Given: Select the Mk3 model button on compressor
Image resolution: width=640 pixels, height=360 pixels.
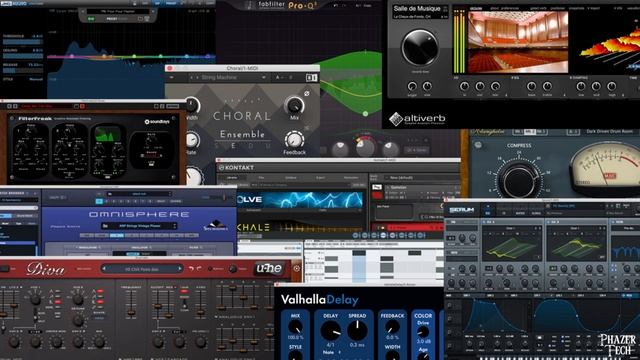Looking at the screenshot, I should (541, 132).
